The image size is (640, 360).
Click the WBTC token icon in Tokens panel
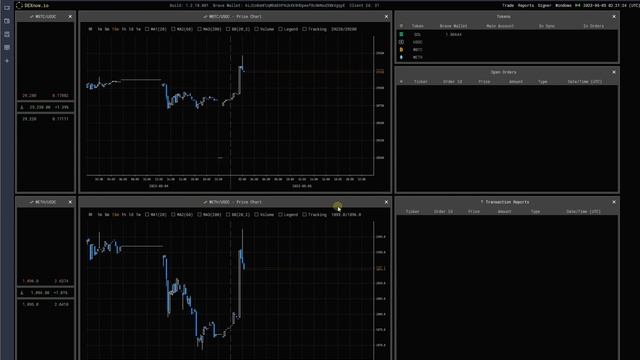point(401,50)
